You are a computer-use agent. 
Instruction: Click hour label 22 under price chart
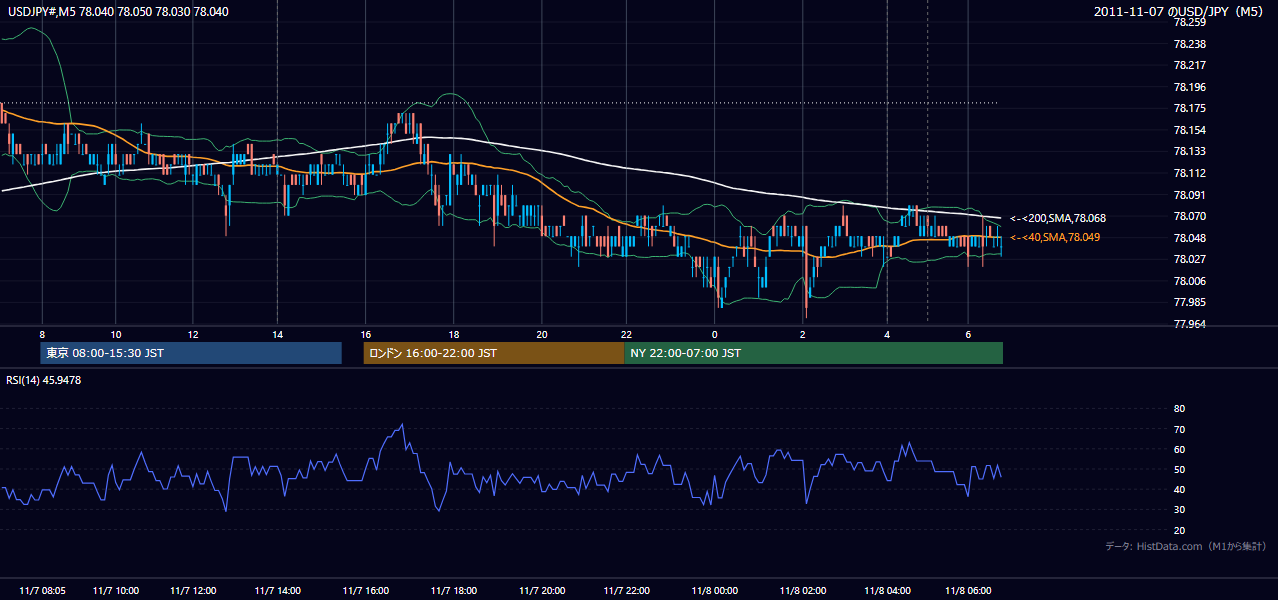point(627,334)
